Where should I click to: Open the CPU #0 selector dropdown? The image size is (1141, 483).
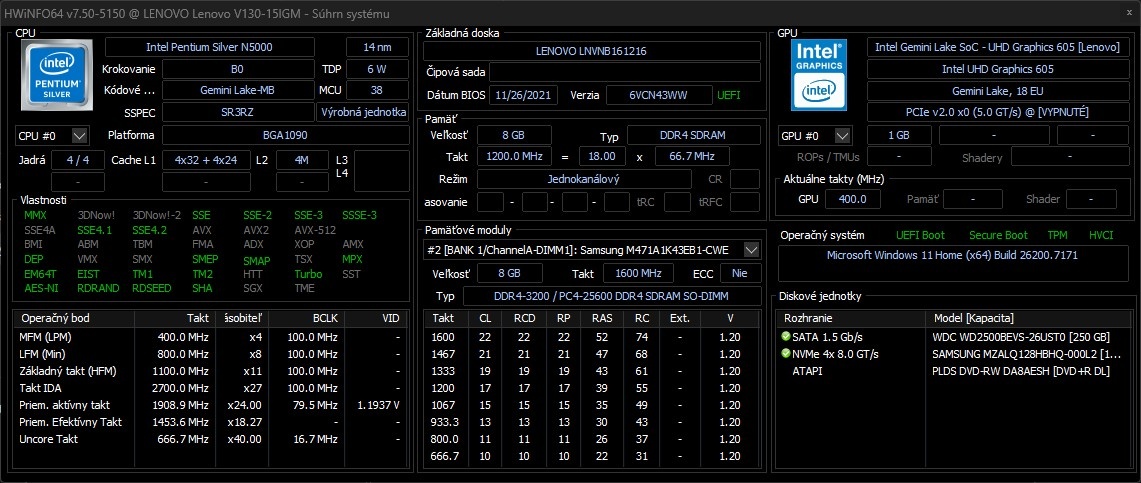[80, 135]
